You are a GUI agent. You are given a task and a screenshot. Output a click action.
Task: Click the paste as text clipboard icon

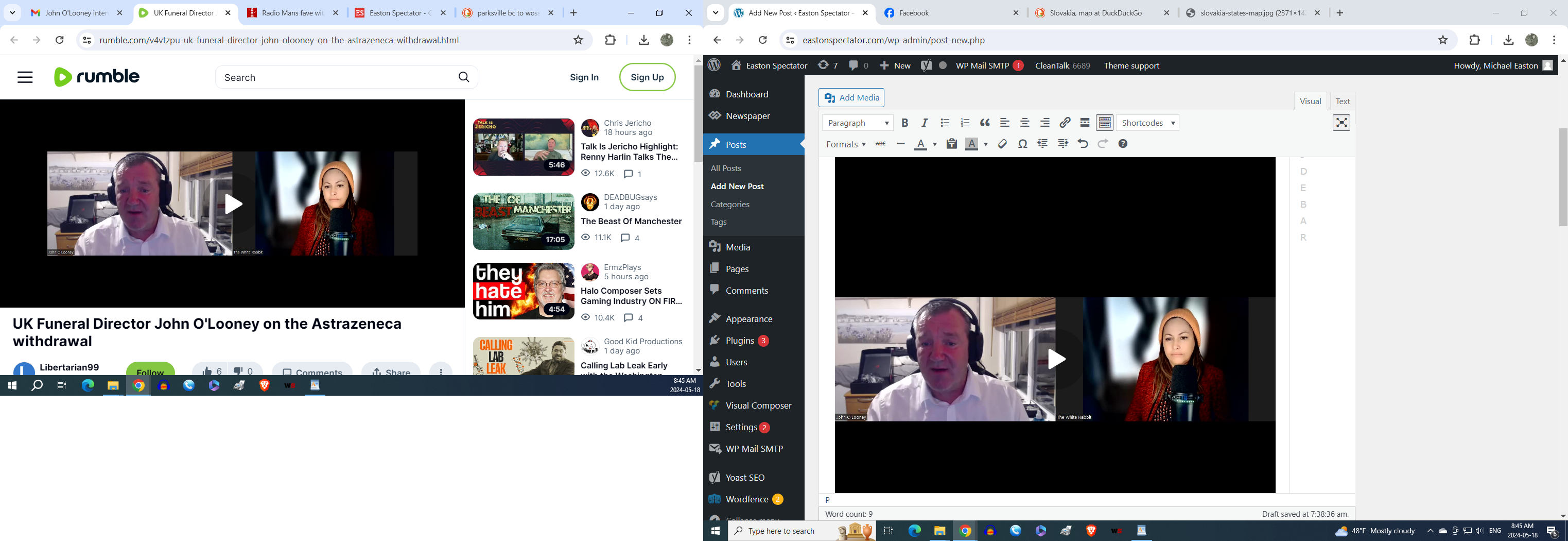pos(951,144)
